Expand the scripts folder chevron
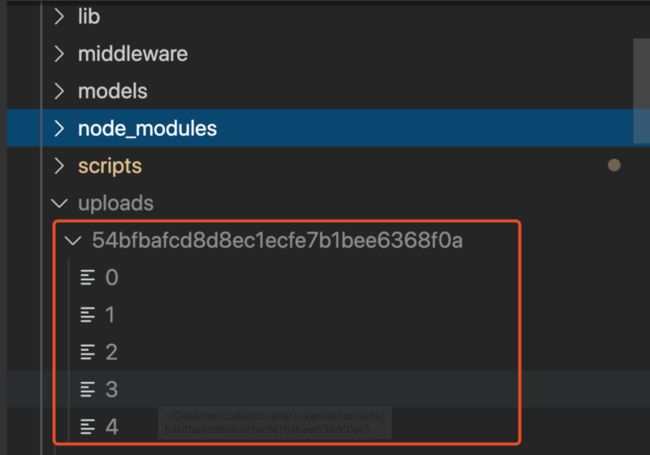This screenshot has width=650, height=455. [59, 165]
